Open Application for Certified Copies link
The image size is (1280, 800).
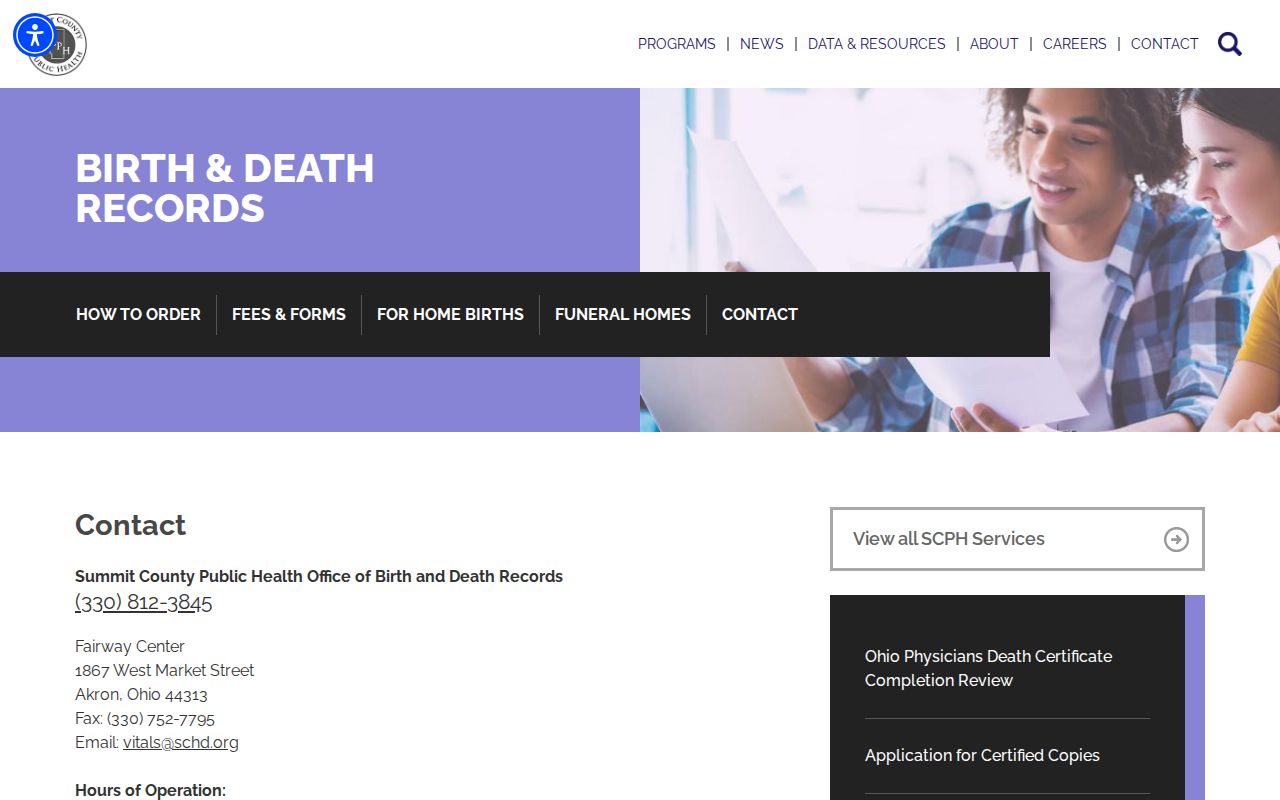982,755
